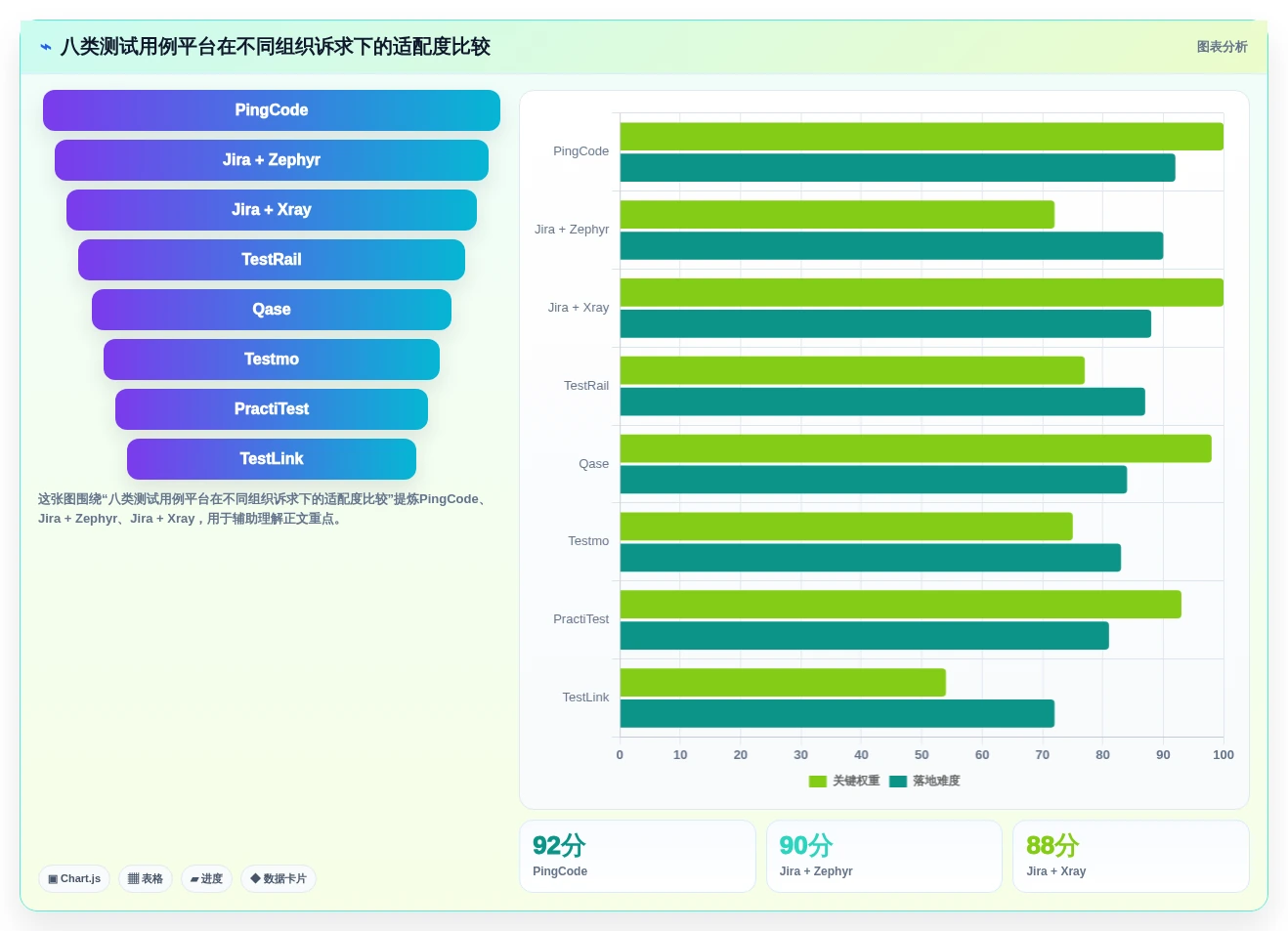The image size is (1288, 931).
Task: Select the TestLink funnel bar
Action: [x=272, y=459]
